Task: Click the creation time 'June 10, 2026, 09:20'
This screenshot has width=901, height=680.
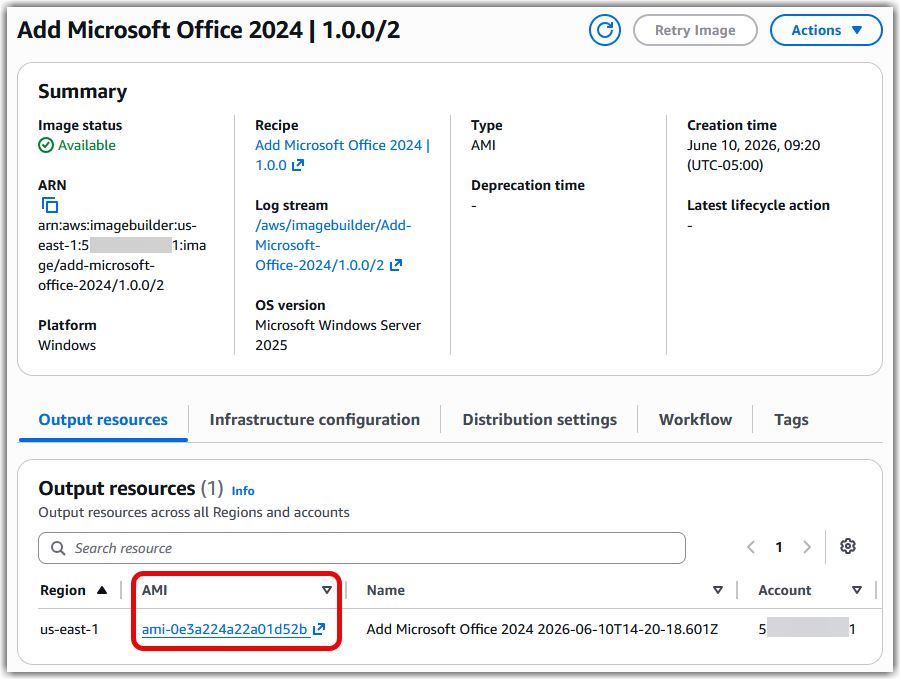Action: pos(753,145)
